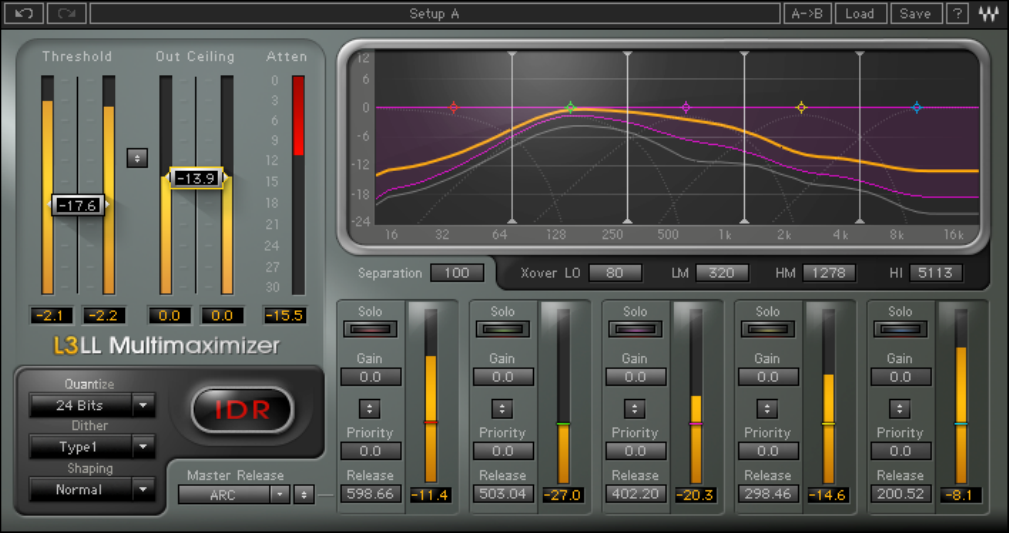
Task: Click the Out Ceiling slider handle
Action: click(196, 178)
